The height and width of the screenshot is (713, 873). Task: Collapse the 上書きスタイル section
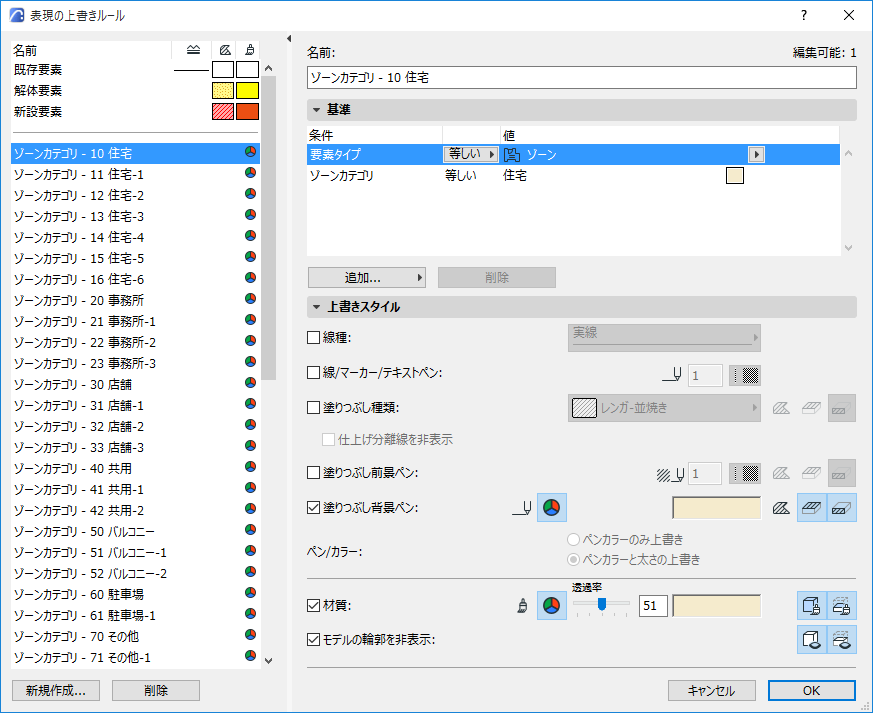point(317,307)
